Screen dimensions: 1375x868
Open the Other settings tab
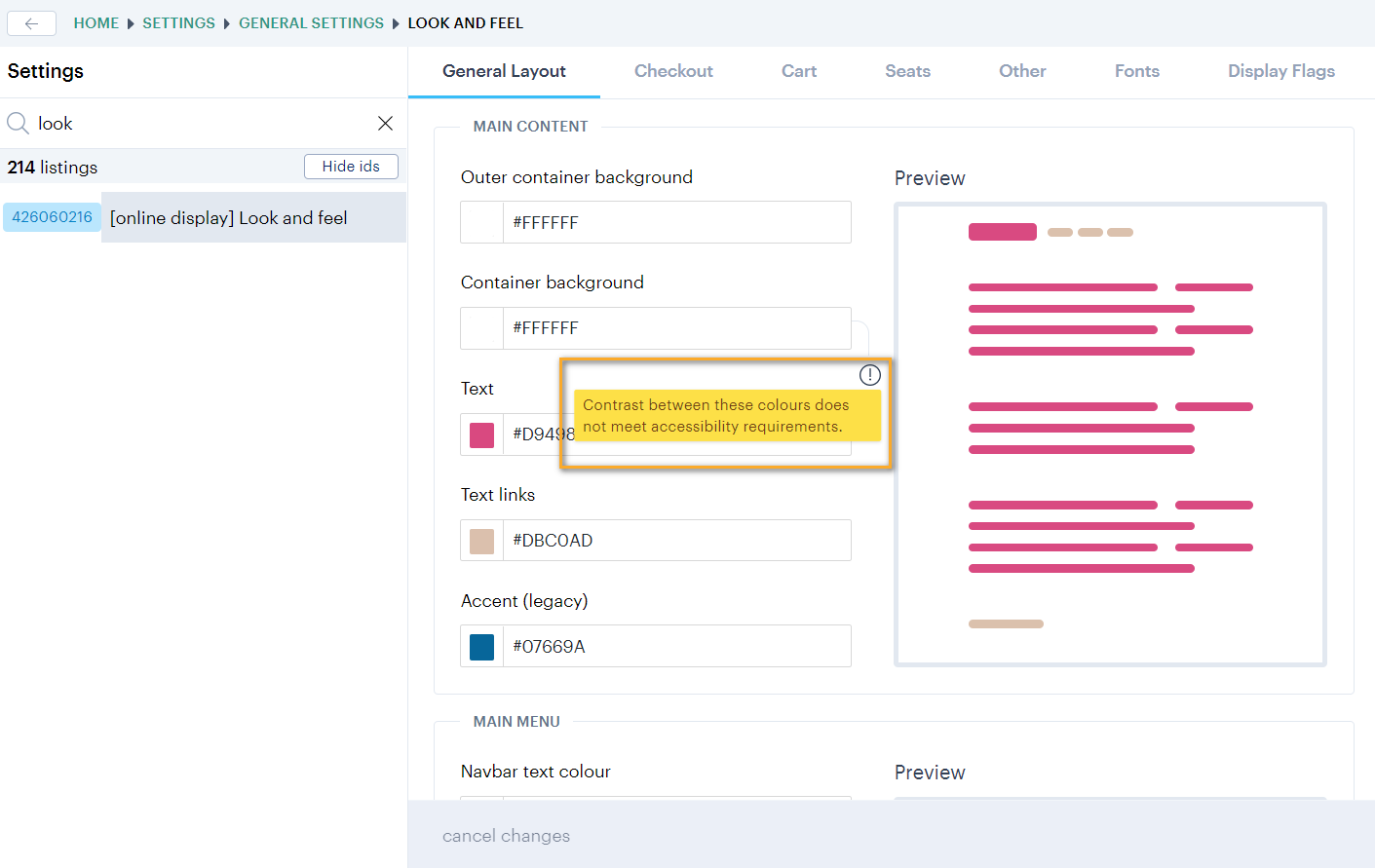pos(1021,70)
